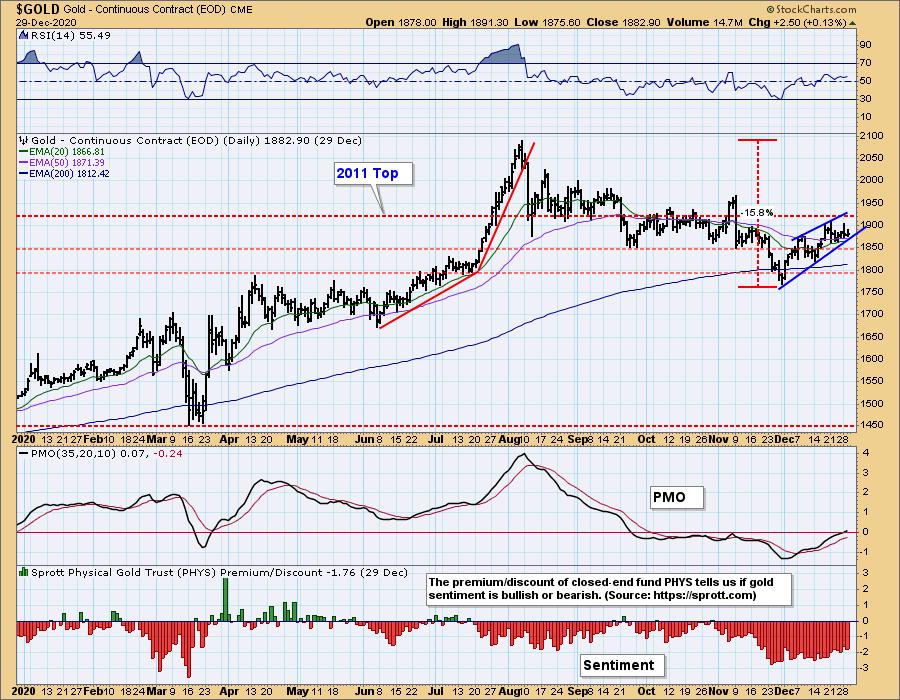Click the 2100 price level on right axis
900x700 pixels.
(870, 135)
